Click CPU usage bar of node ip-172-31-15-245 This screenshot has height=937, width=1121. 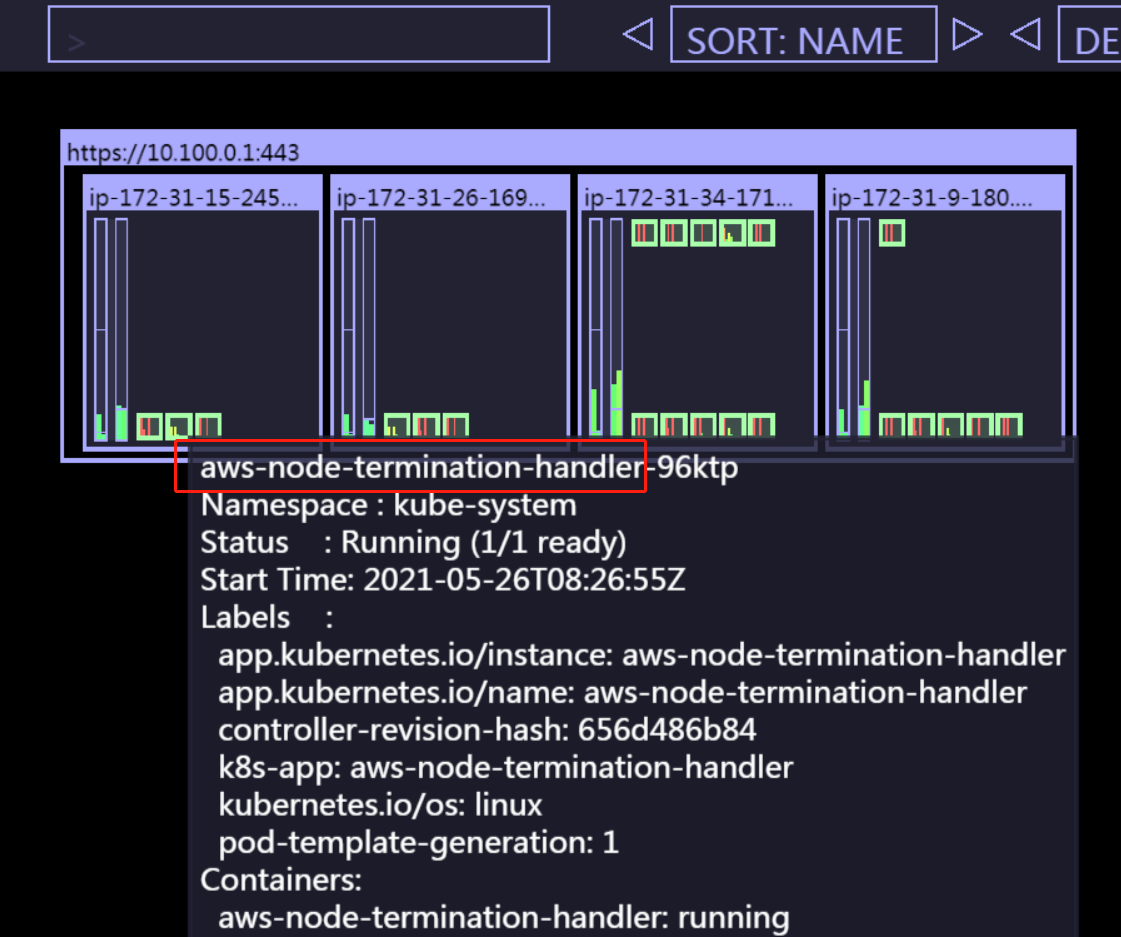tap(101, 329)
